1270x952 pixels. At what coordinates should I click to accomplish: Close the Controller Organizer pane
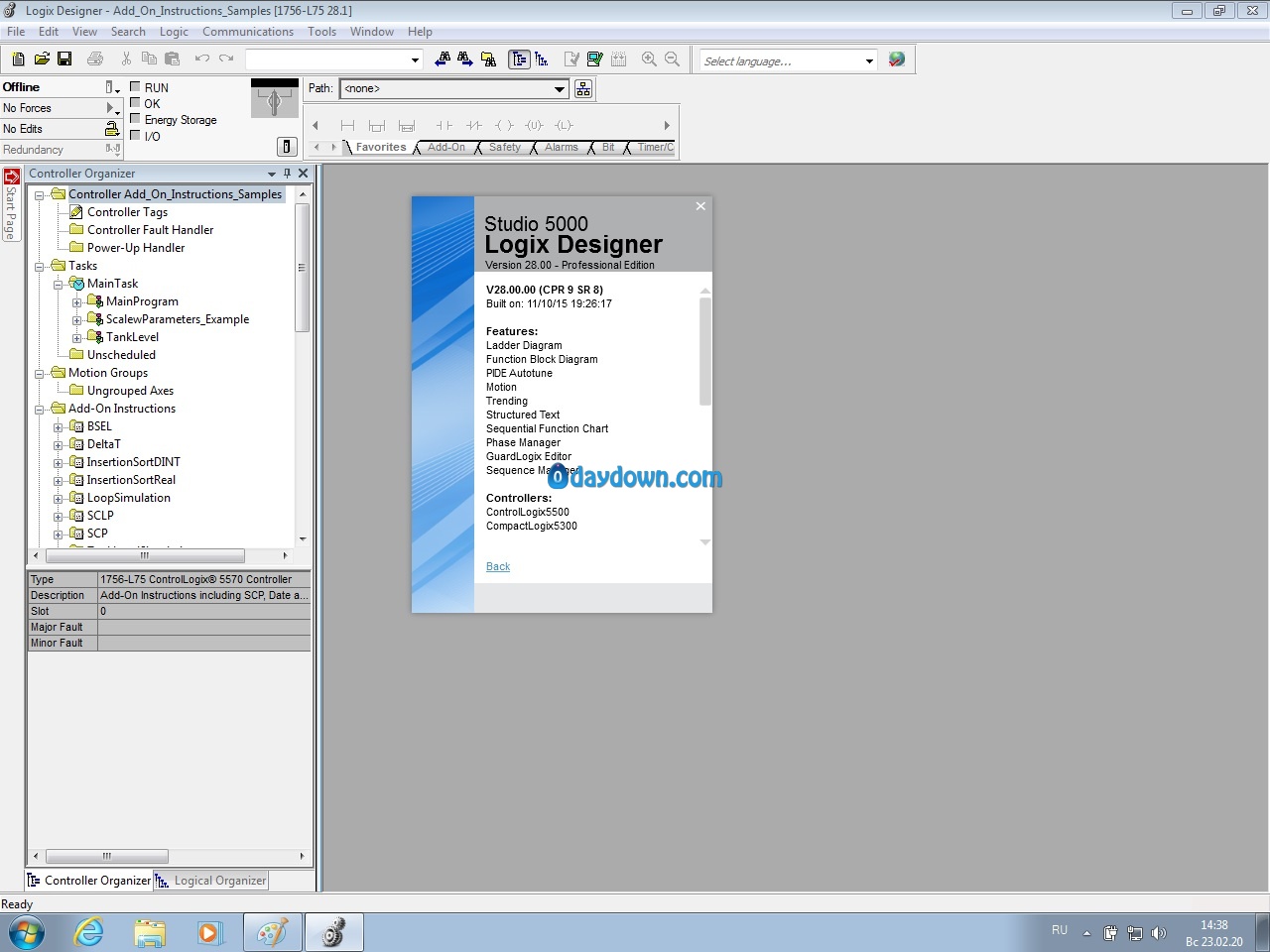pos(304,174)
